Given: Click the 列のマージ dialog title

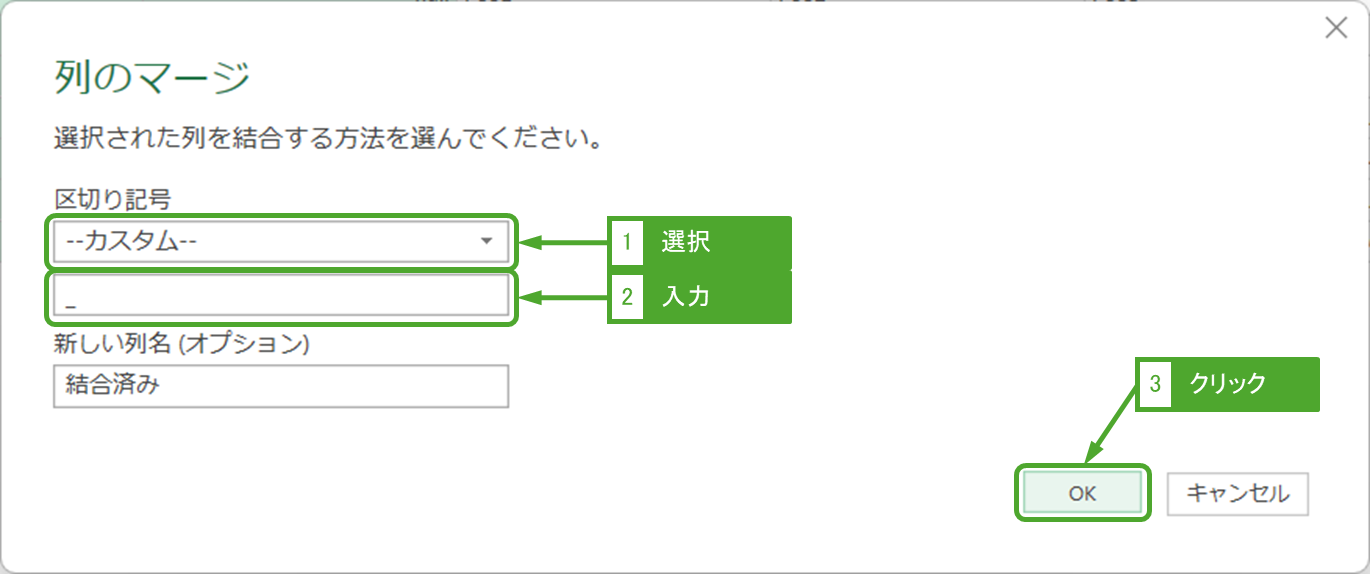Looking at the screenshot, I should point(150,78).
